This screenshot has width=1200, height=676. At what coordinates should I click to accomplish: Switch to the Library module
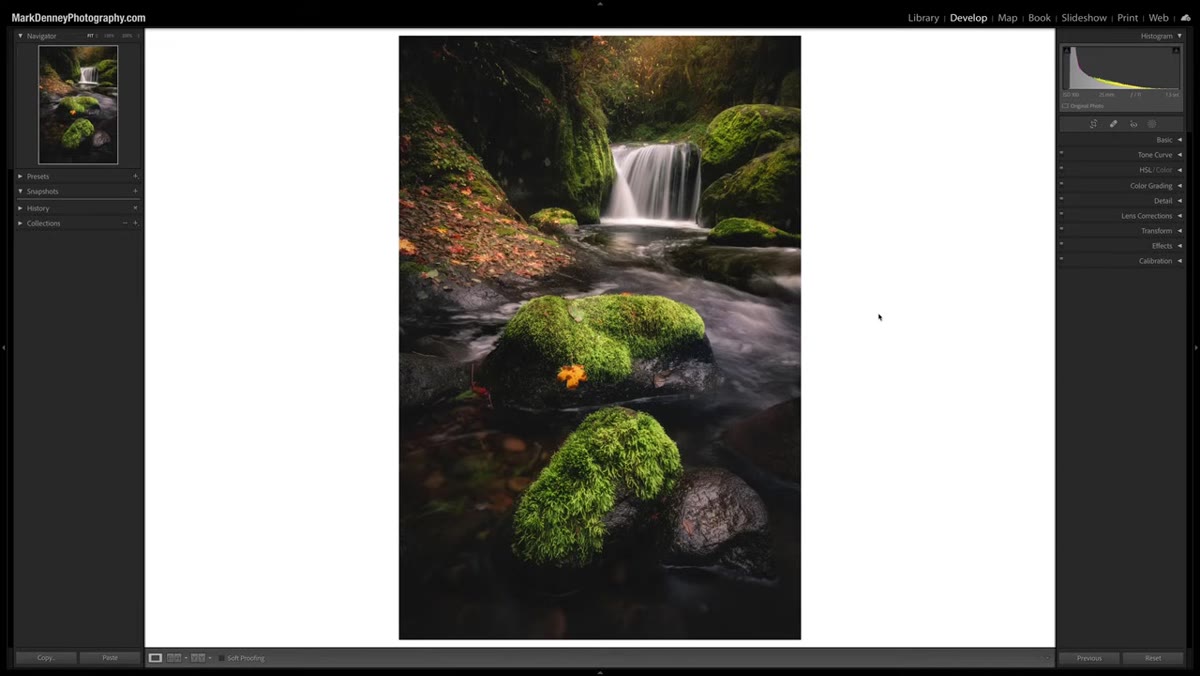pyautogui.click(x=923, y=18)
